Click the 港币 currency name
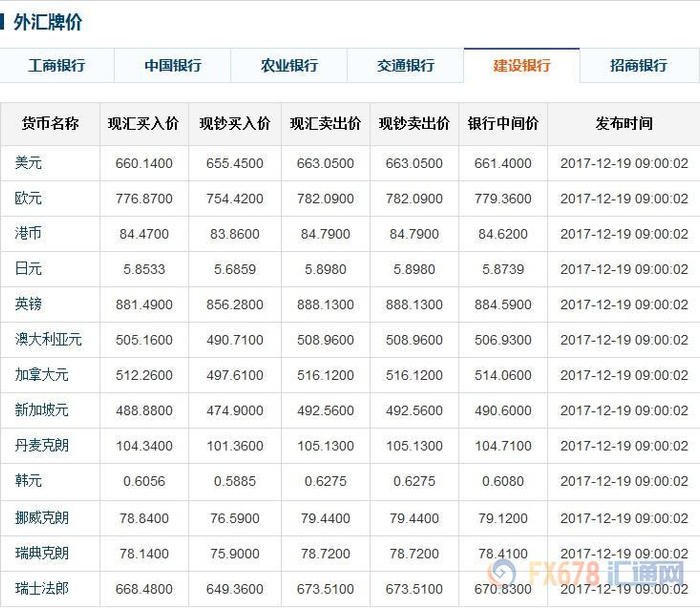Image resolution: width=700 pixels, height=608 pixels. tap(28, 233)
